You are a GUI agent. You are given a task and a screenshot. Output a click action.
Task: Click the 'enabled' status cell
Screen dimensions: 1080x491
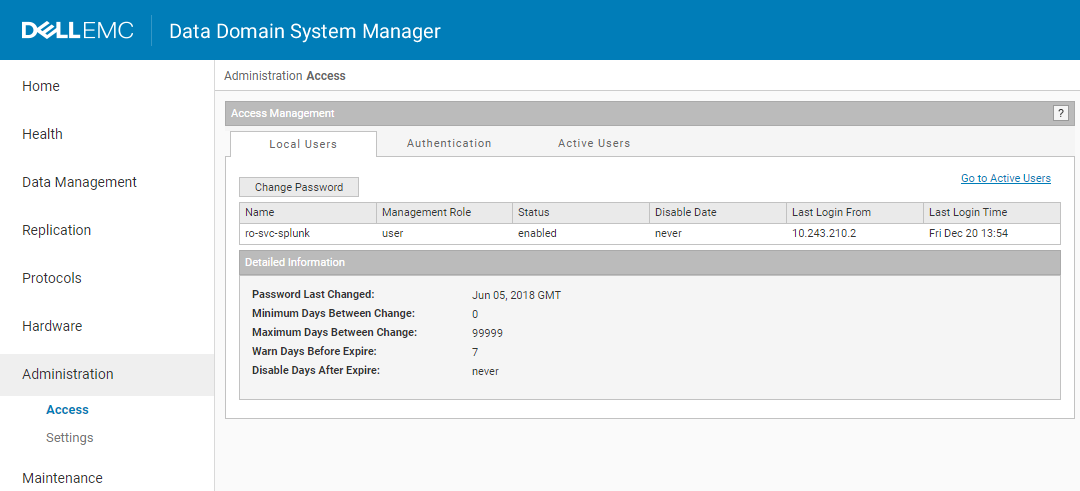(x=537, y=233)
